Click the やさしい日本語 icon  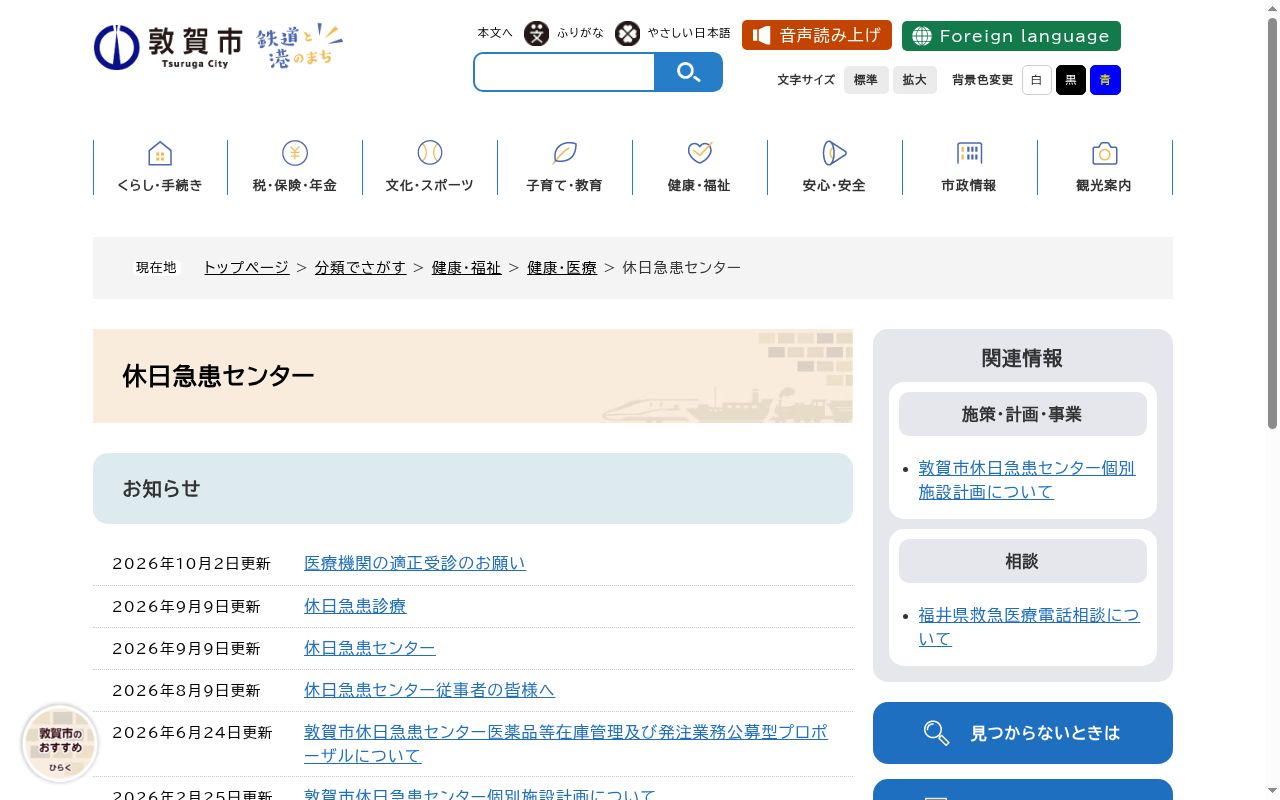tap(627, 34)
